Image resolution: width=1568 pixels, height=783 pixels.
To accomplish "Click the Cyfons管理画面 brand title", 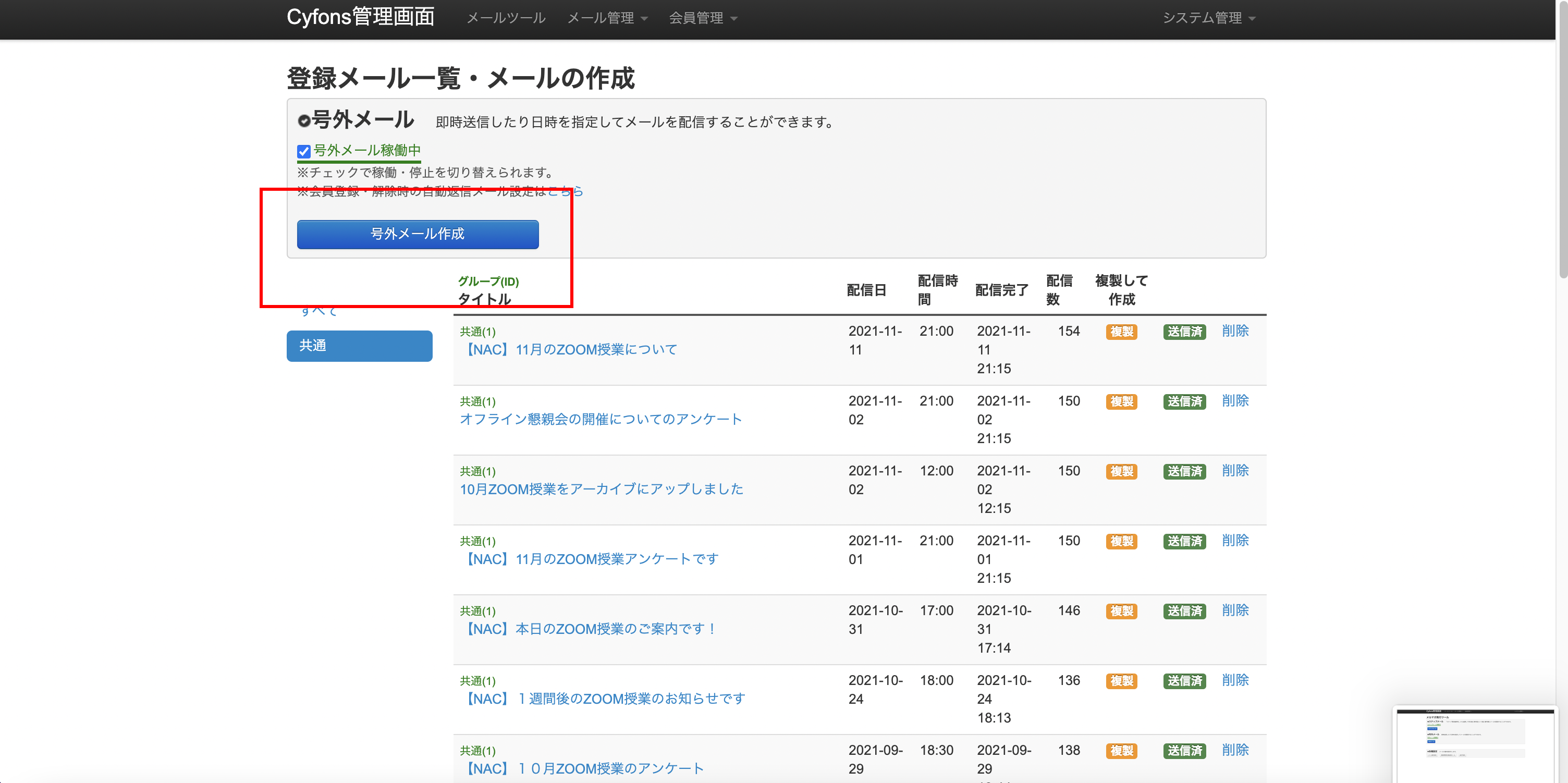I will [360, 17].
